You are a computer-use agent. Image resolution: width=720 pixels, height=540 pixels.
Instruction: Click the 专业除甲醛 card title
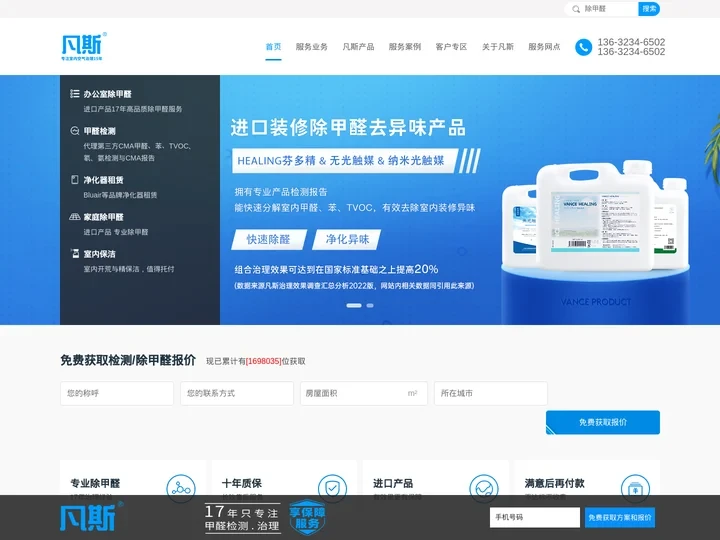click(95, 483)
